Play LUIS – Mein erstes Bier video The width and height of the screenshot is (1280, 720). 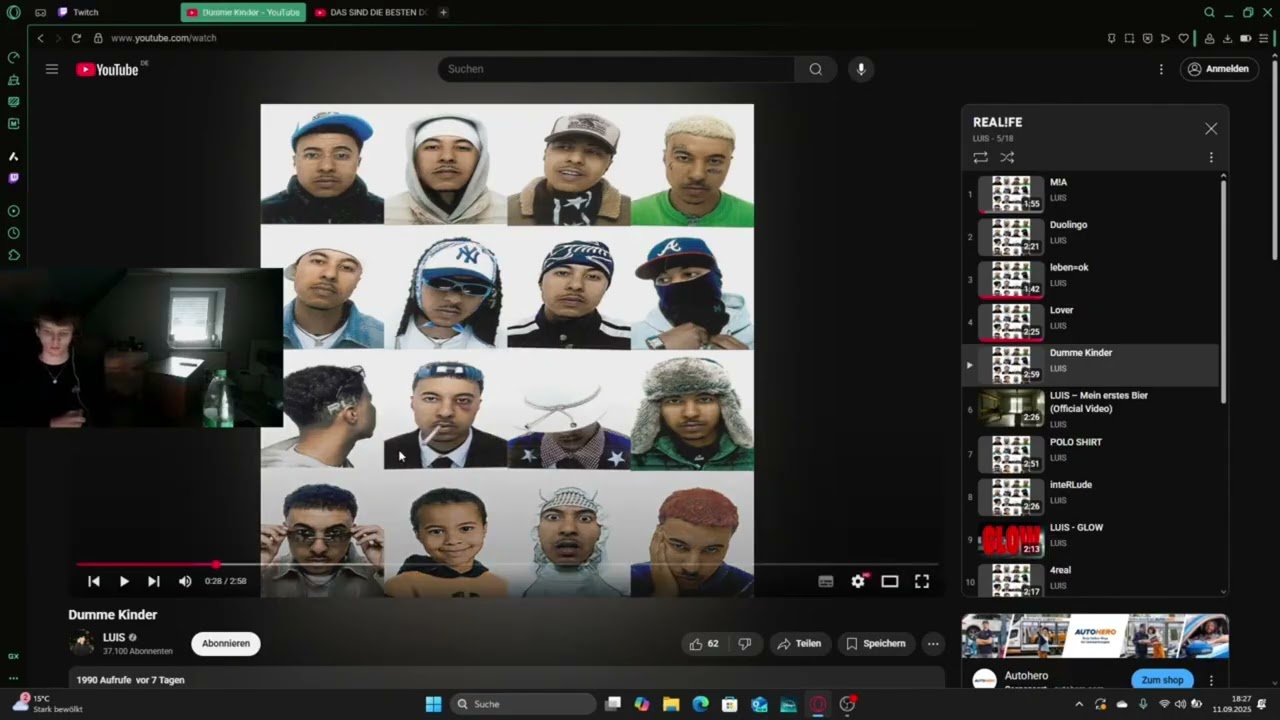(x=1091, y=409)
